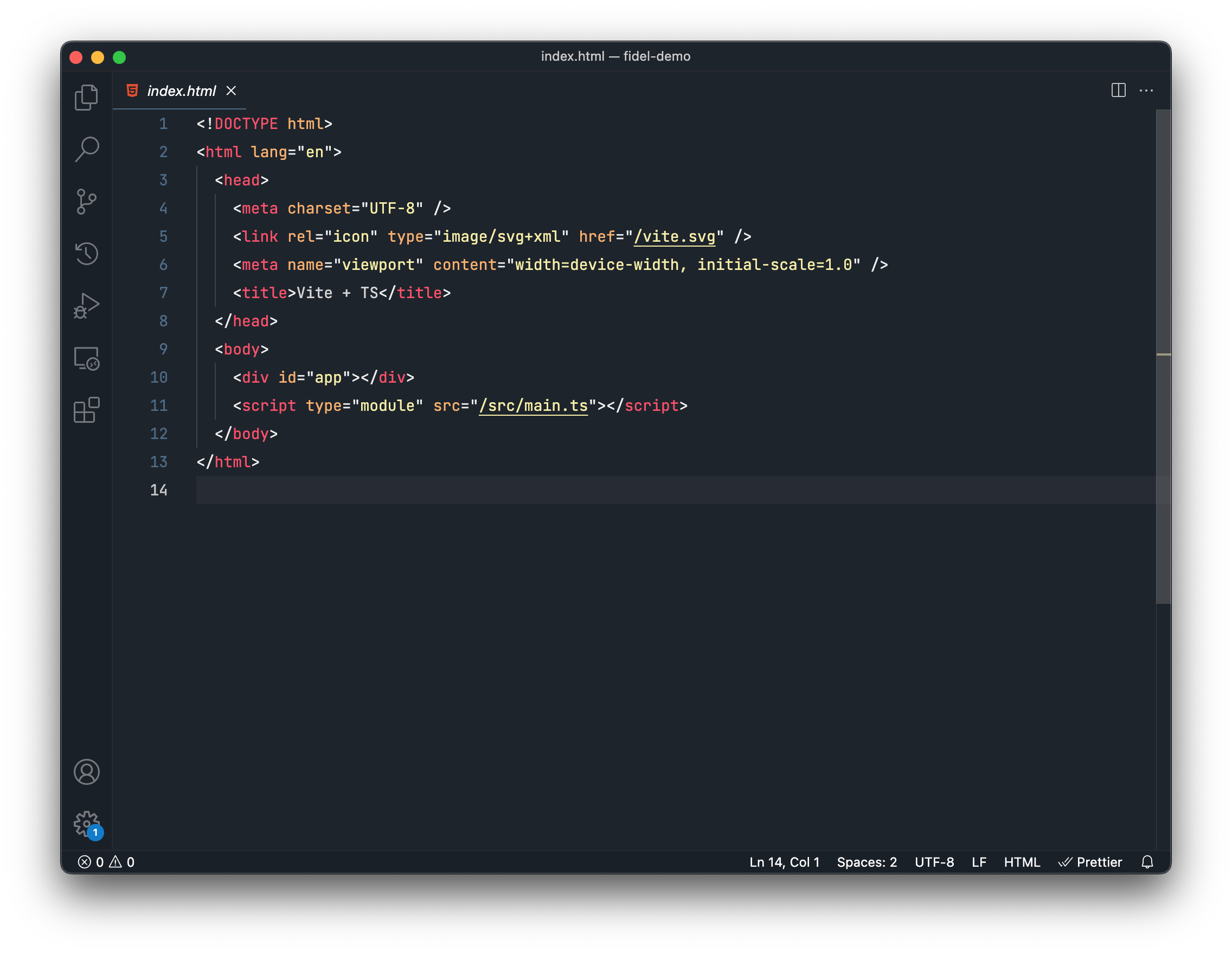Screen dimensions: 1232x954
Task: Open Source Control sidebar icon
Action: [x=86, y=201]
